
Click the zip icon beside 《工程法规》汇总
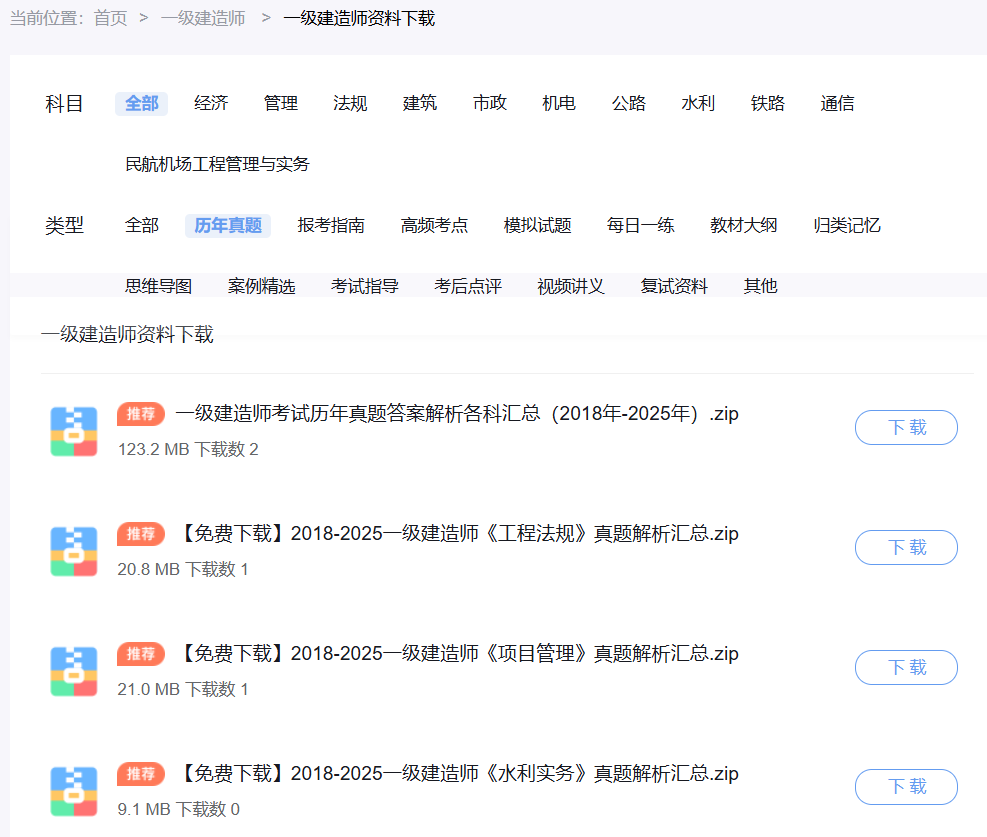pyautogui.click(x=74, y=551)
